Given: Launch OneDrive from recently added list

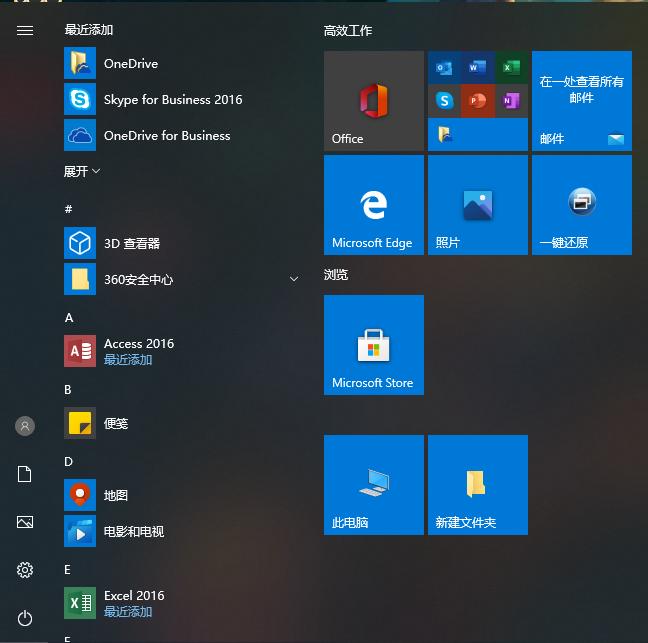Looking at the screenshot, I should [182, 63].
